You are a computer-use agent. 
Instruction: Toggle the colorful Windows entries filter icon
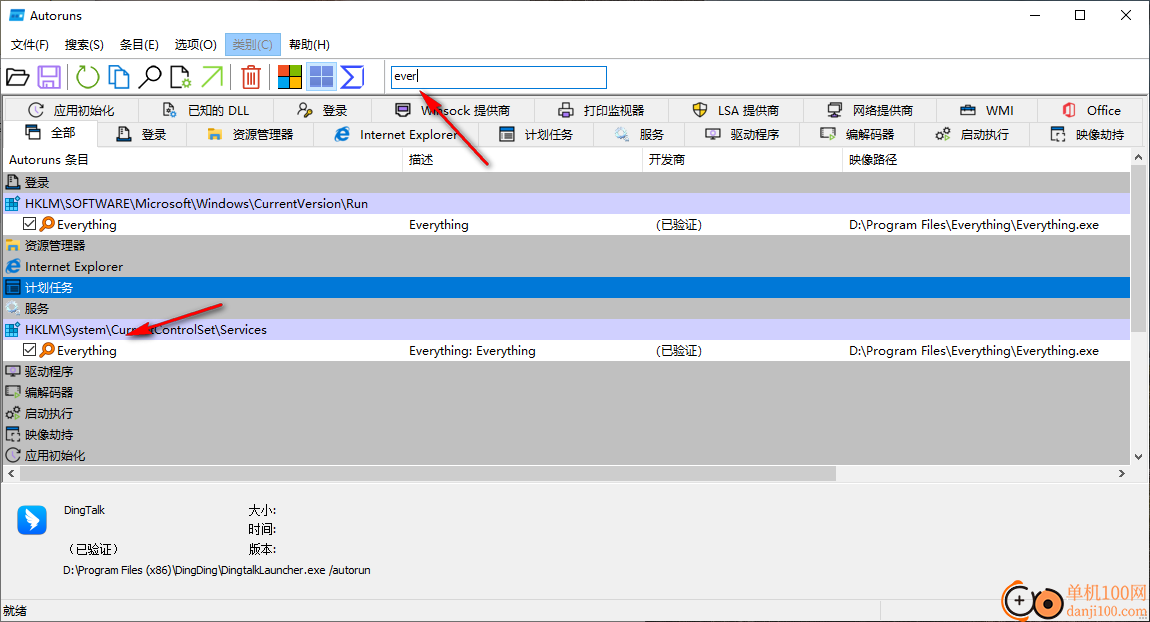coord(290,77)
